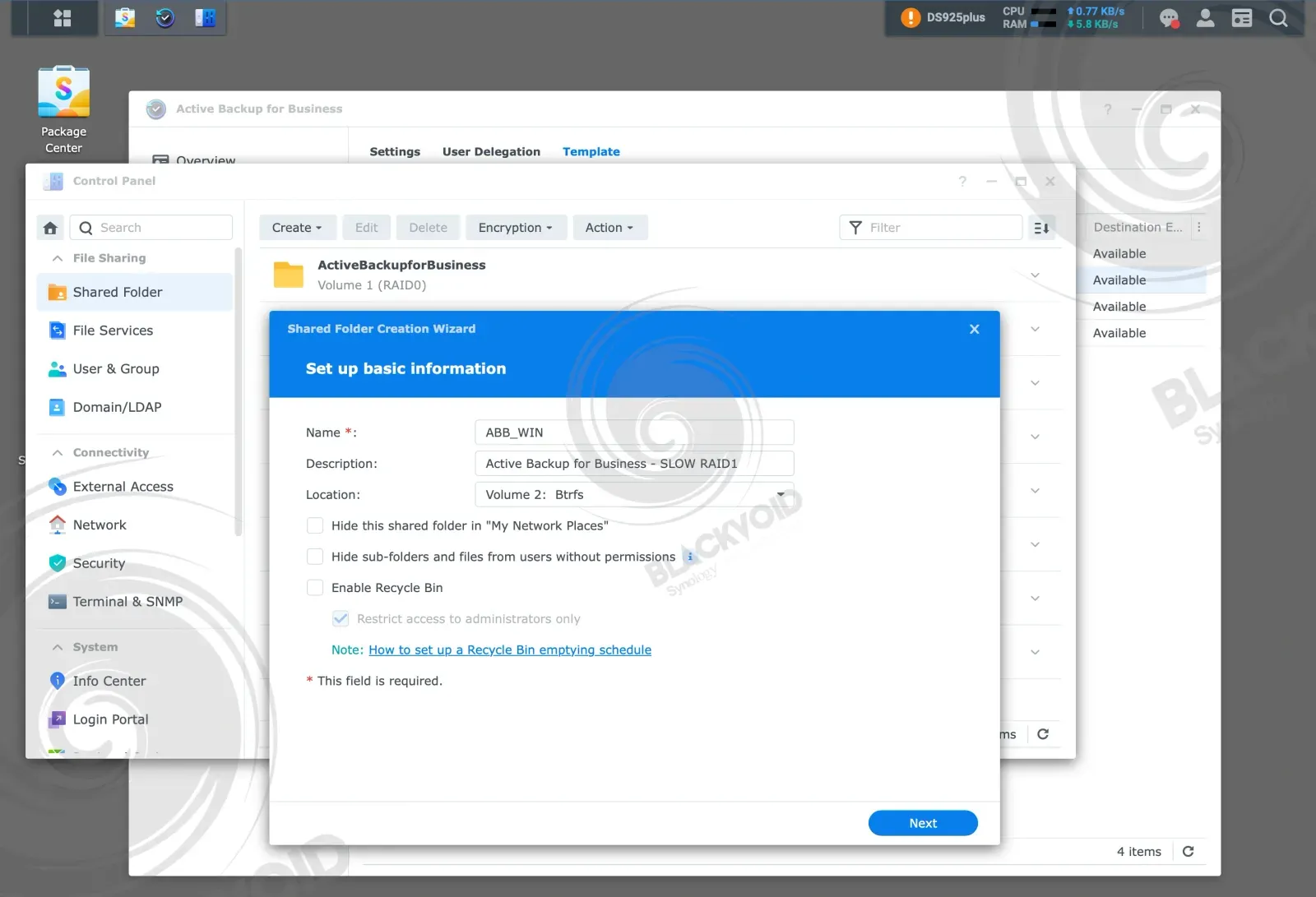Collapse the System section
The height and width of the screenshot is (897, 1316).
pos(58,647)
